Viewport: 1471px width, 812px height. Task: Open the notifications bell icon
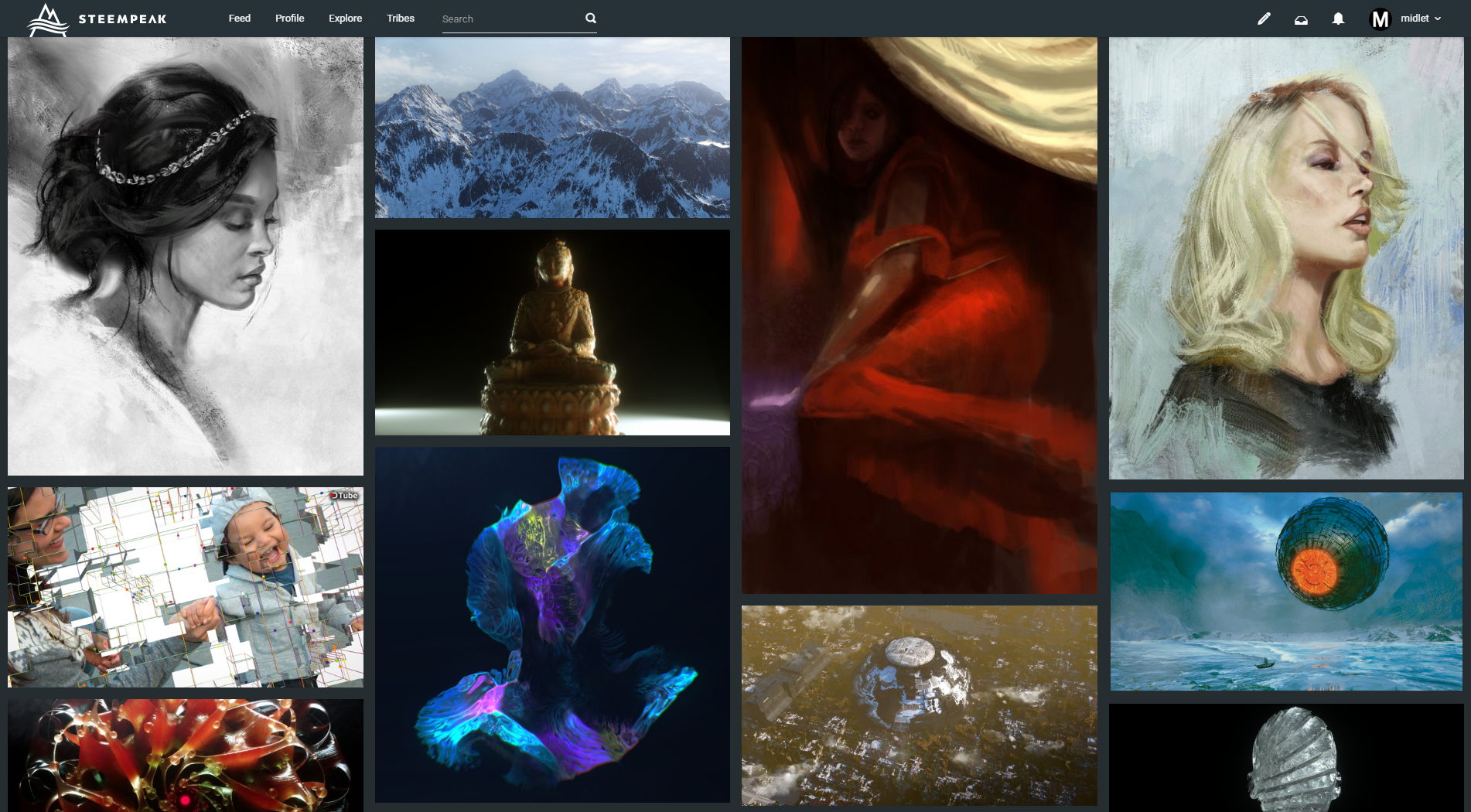pyautogui.click(x=1338, y=19)
